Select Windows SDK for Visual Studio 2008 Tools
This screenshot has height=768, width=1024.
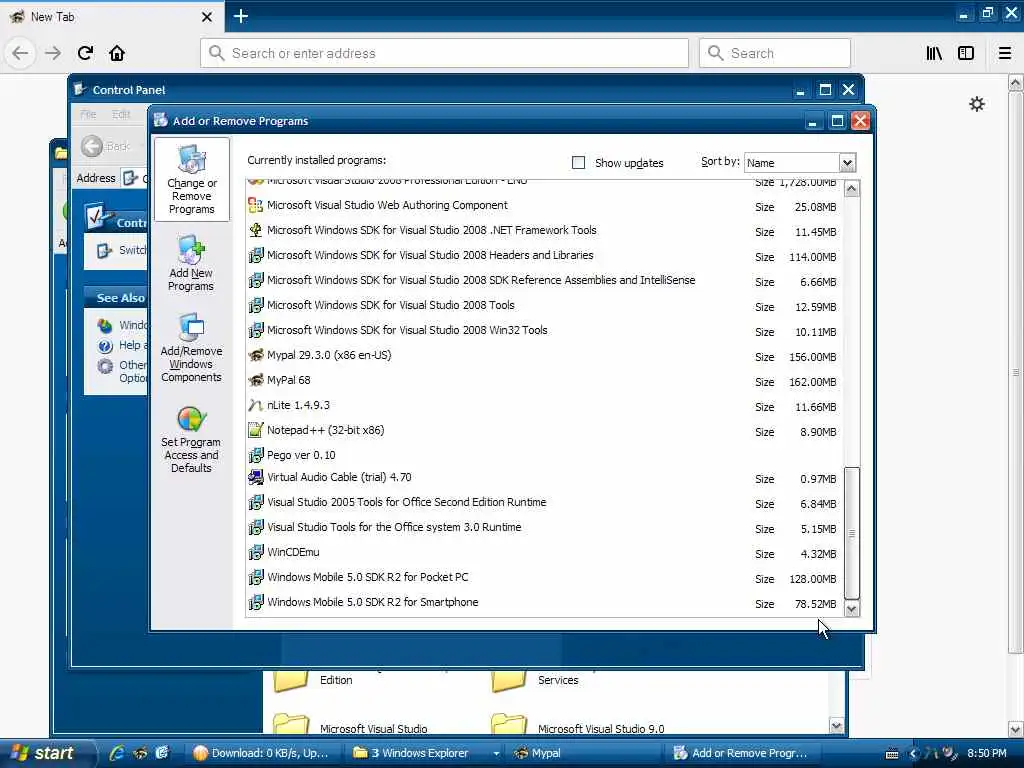click(544, 305)
